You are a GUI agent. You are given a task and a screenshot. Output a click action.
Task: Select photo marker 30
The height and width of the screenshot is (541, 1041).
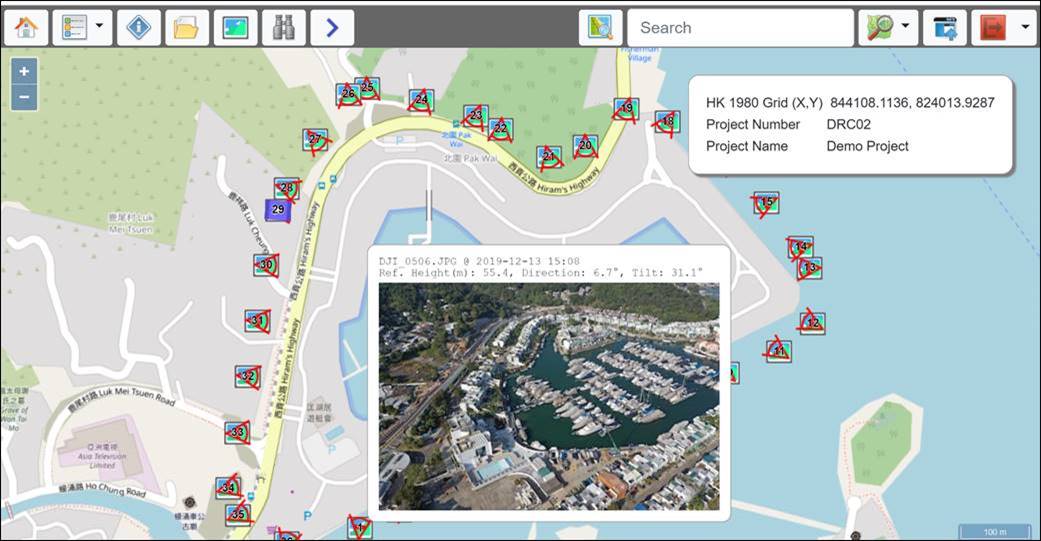(266, 265)
